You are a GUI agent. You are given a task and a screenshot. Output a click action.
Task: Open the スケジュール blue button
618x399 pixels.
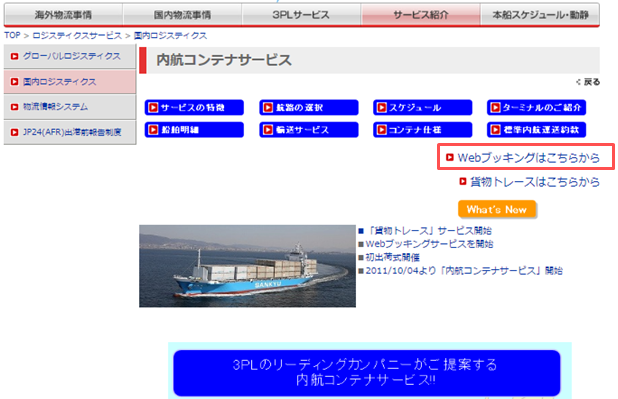click(x=422, y=107)
